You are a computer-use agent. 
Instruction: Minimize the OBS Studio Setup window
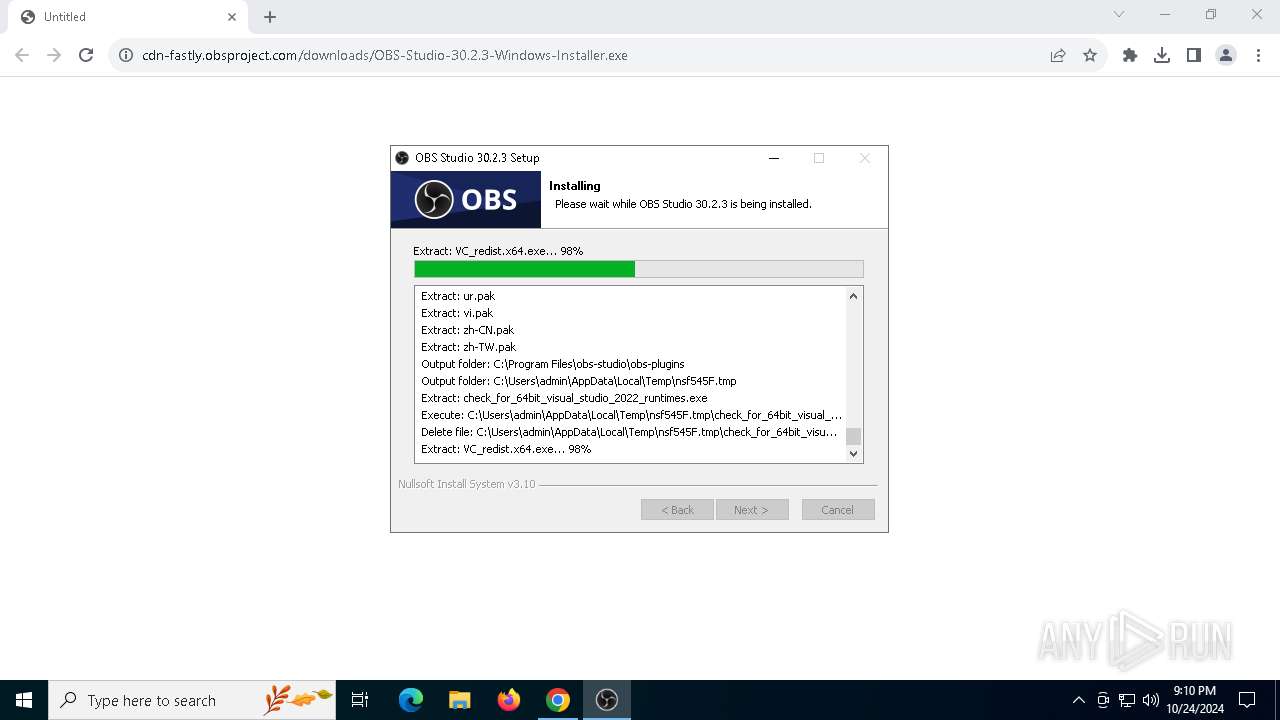point(774,158)
